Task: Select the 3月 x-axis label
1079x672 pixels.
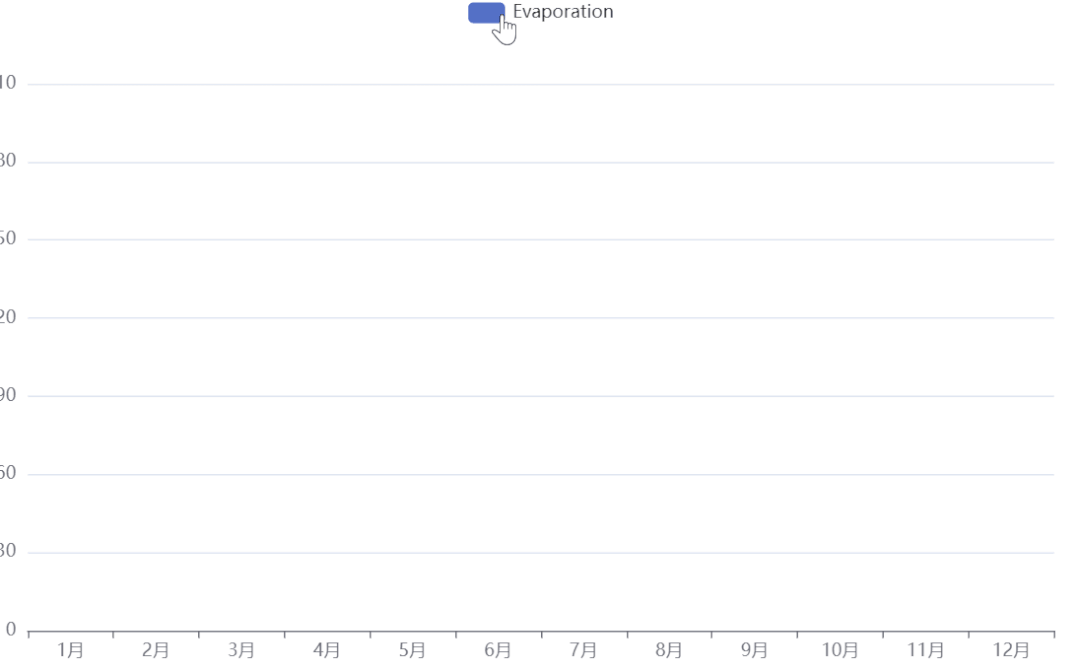Action: coord(241,650)
